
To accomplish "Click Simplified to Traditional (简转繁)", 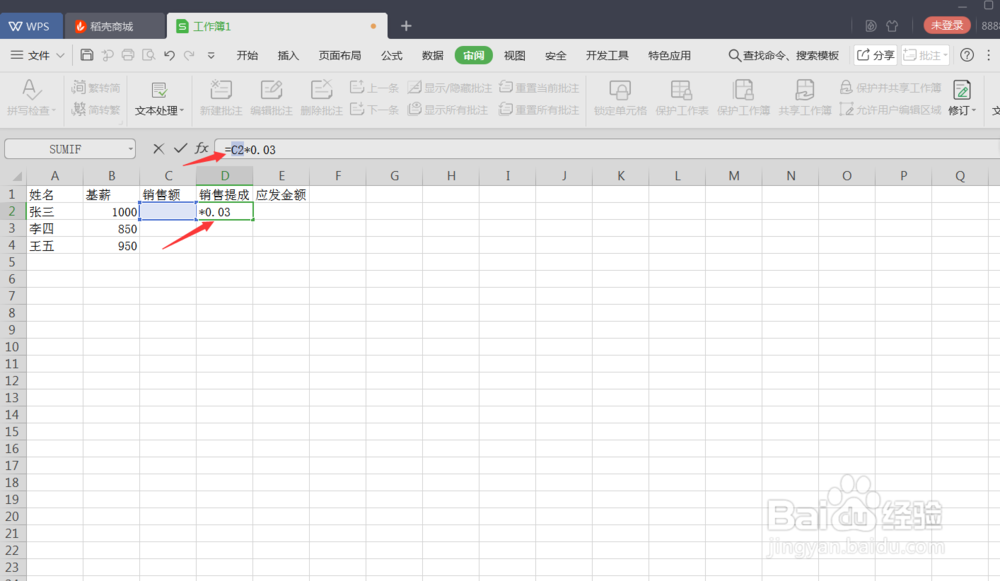I will coord(96,109).
